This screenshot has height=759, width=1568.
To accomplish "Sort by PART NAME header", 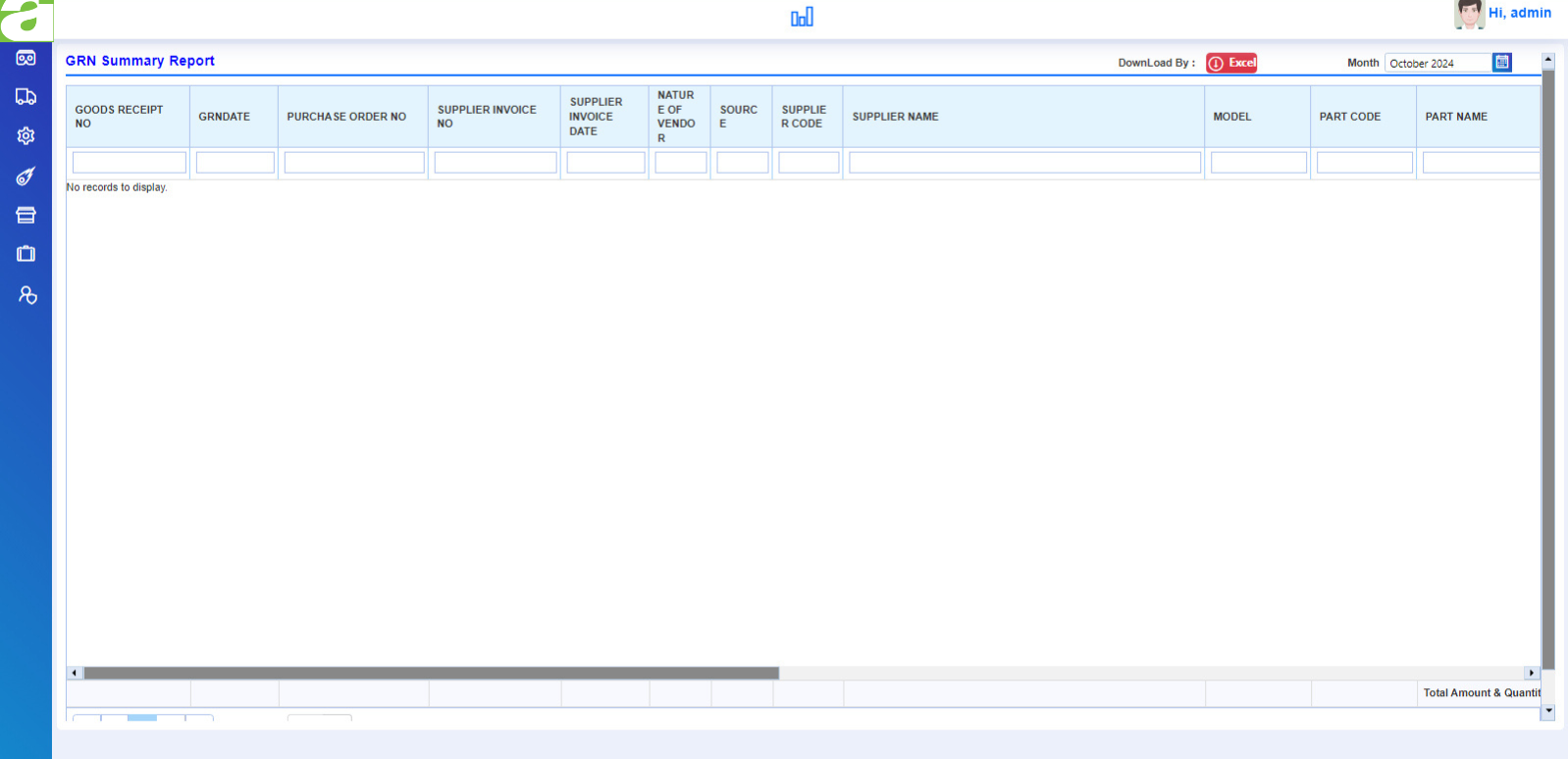I will 1456,117.
